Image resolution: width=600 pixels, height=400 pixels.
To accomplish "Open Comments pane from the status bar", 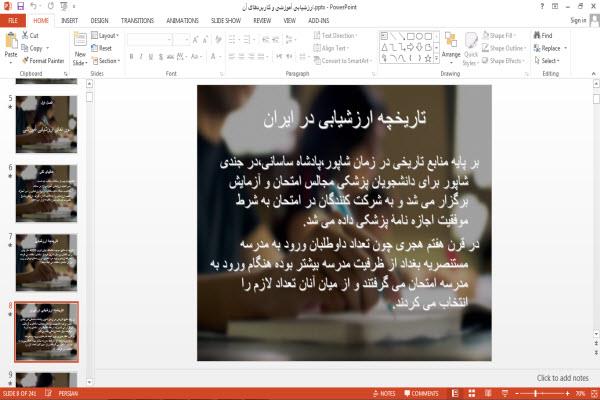I will [421, 393].
